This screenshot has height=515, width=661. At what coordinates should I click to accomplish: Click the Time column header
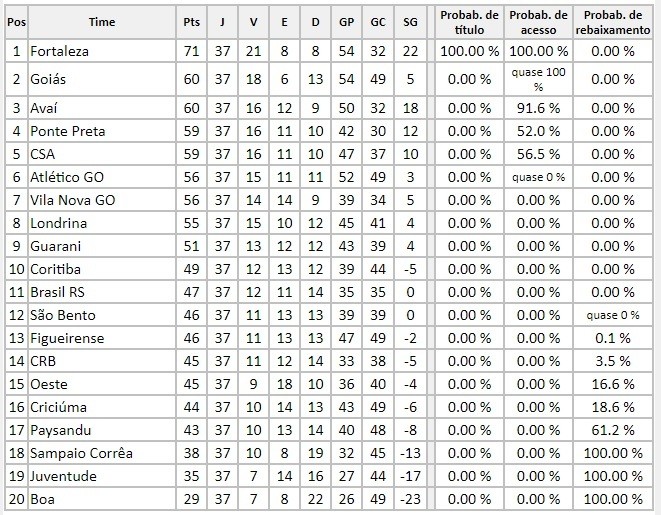coord(102,22)
